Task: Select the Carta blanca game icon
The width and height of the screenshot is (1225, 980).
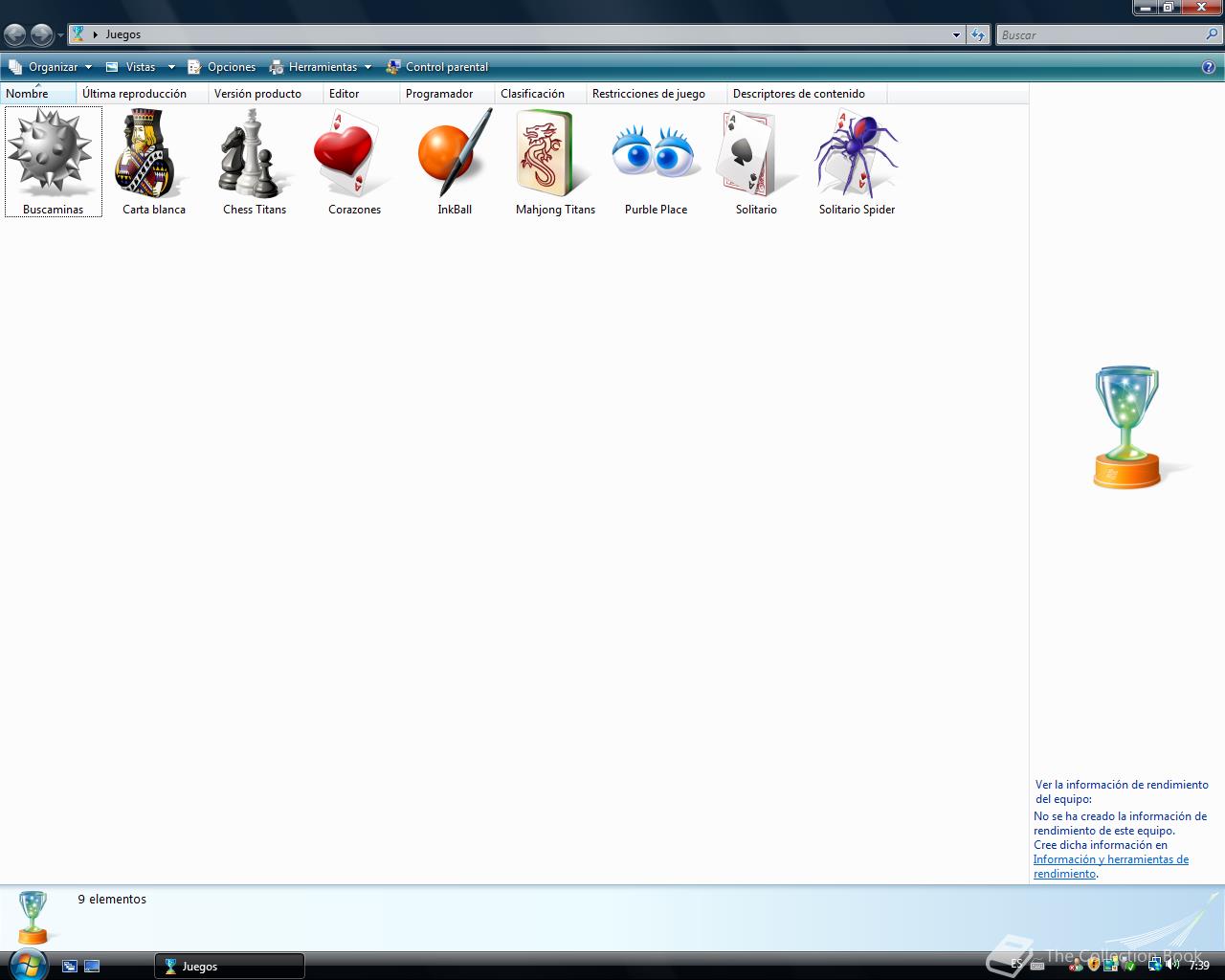Action: [x=154, y=162]
